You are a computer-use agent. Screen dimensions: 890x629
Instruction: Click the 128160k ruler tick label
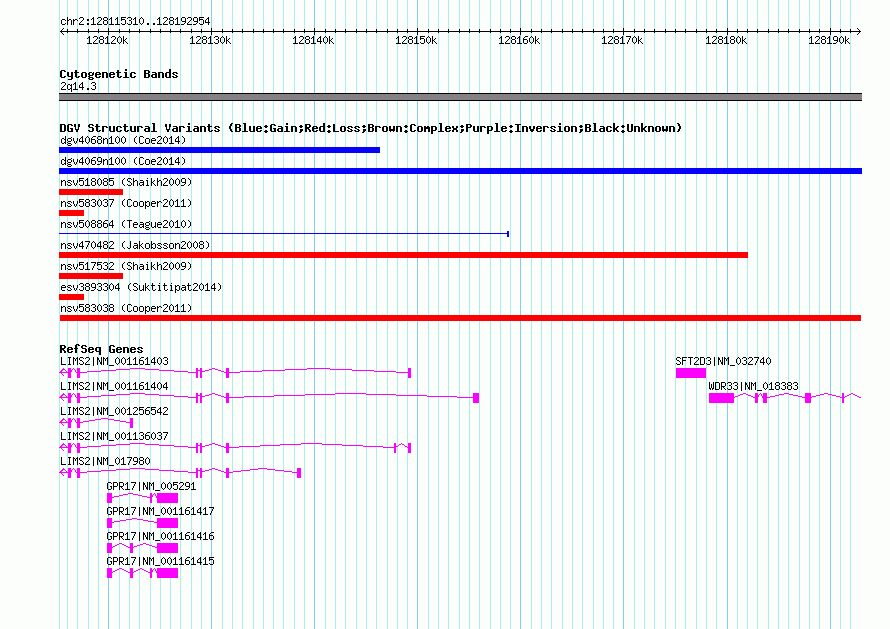tap(519, 40)
